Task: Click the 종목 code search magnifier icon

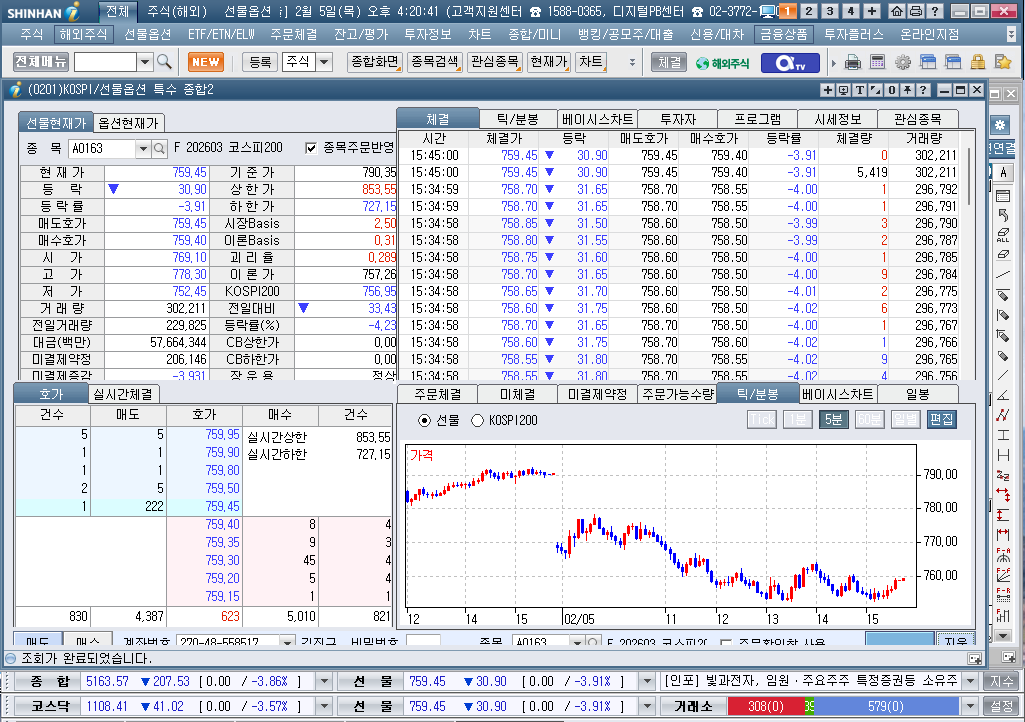Action: coord(159,149)
